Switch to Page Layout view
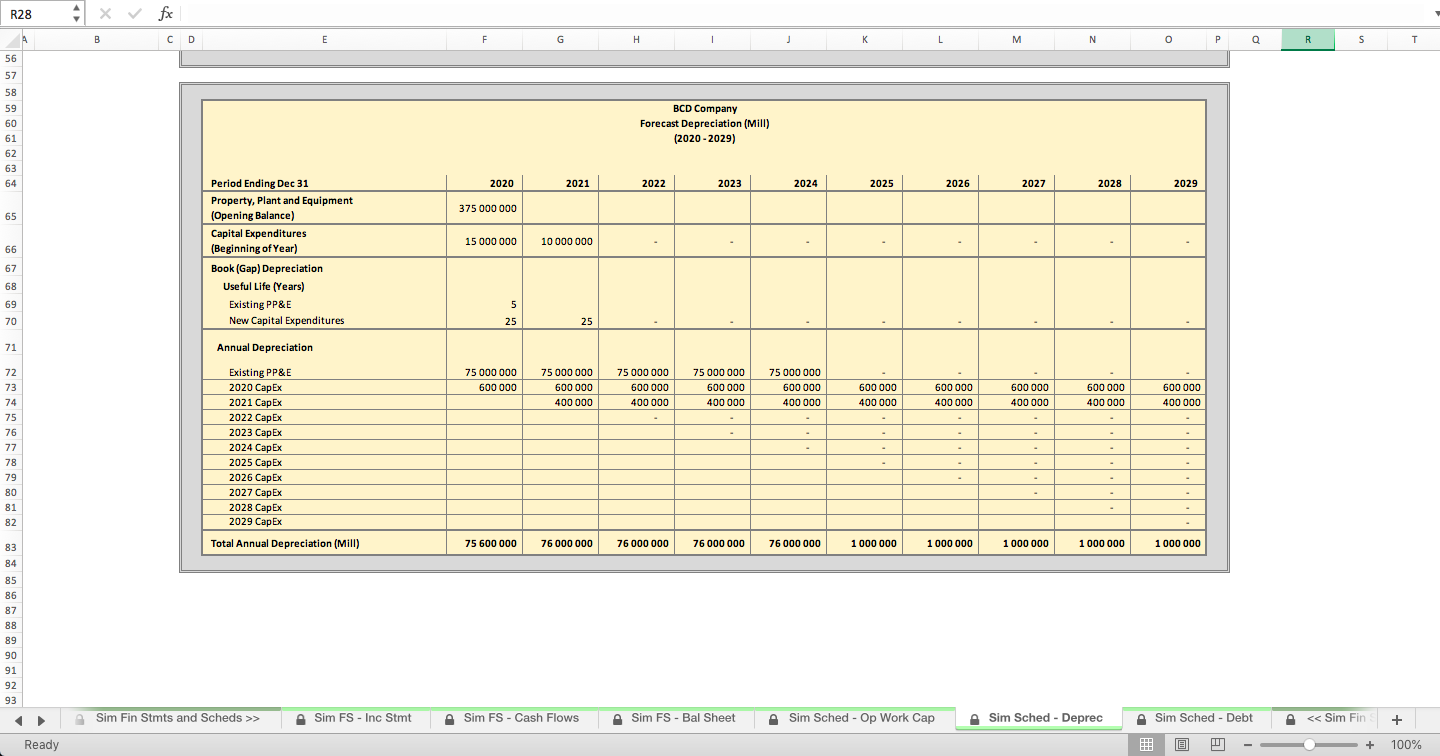 (x=1182, y=744)
